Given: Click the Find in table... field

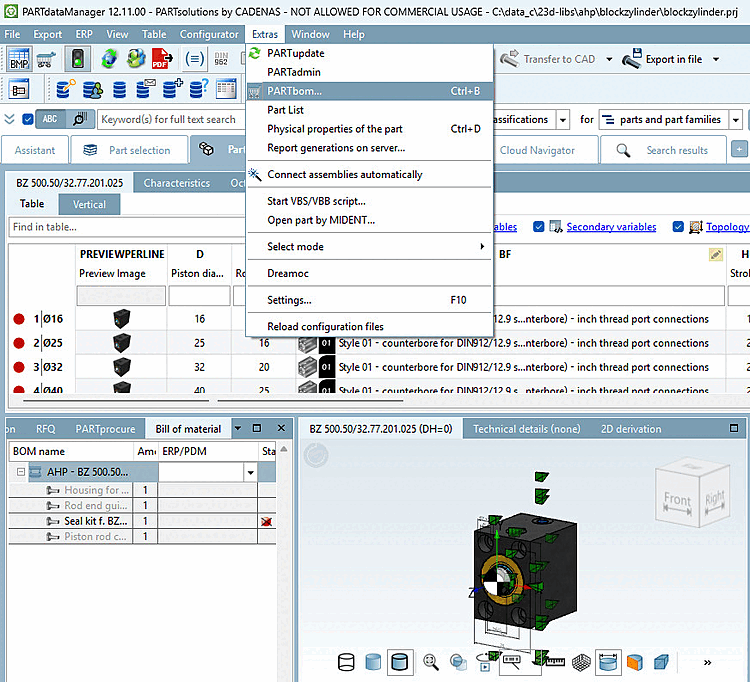Looking at the screenshot, I should [x=127, y=227].
